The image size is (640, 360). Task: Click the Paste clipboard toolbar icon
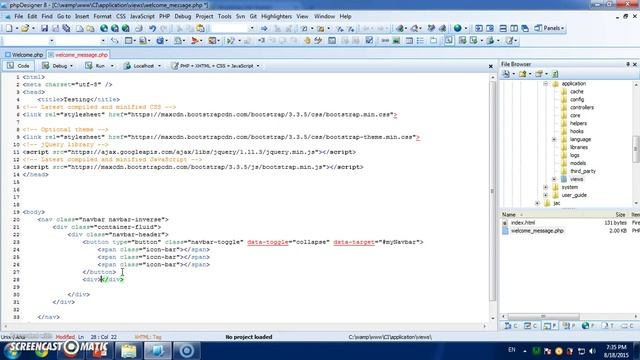pos(200,28)
